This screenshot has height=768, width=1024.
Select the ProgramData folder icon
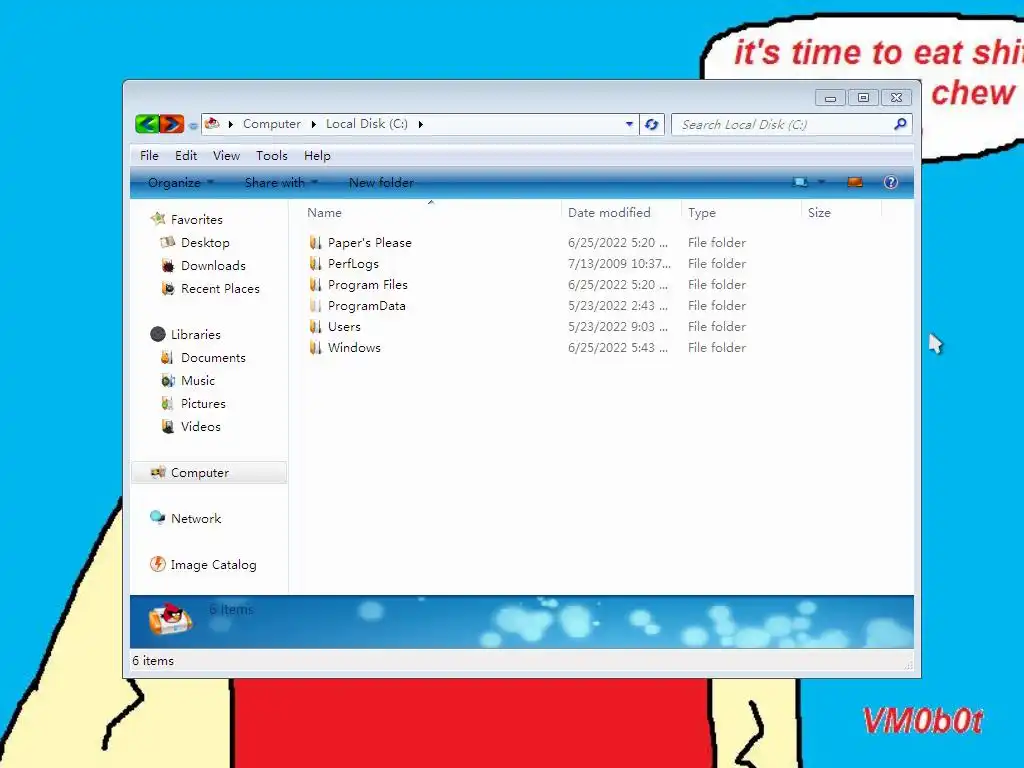tap(316, 306)
